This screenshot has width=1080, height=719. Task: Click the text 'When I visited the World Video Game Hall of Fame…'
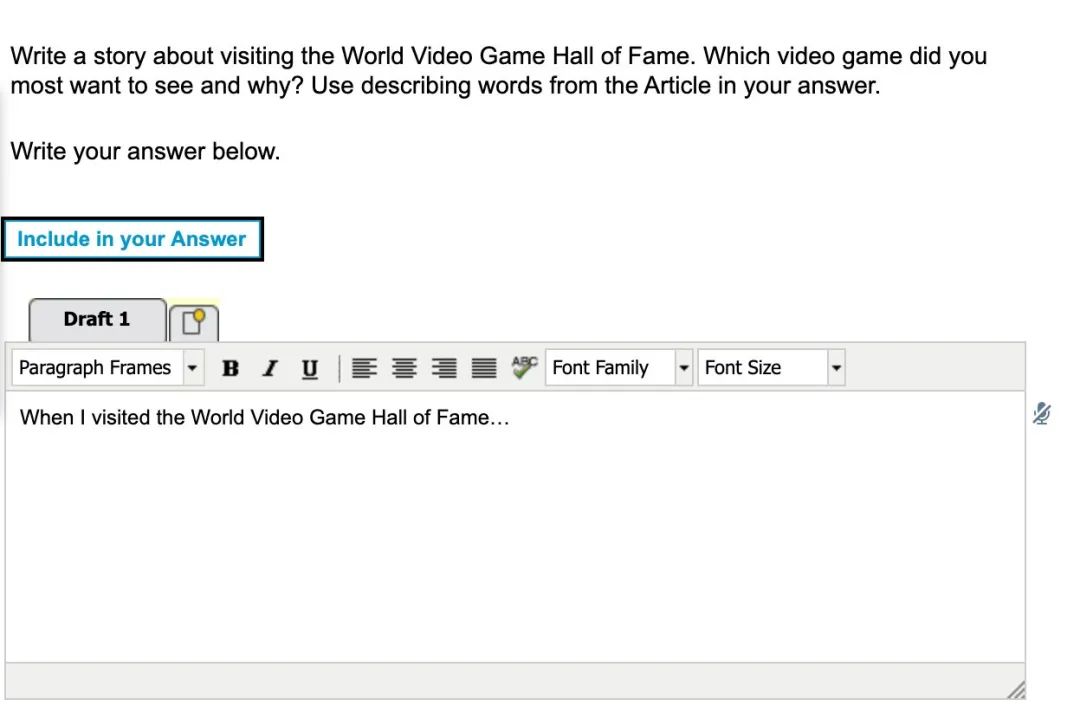(264, 417)
